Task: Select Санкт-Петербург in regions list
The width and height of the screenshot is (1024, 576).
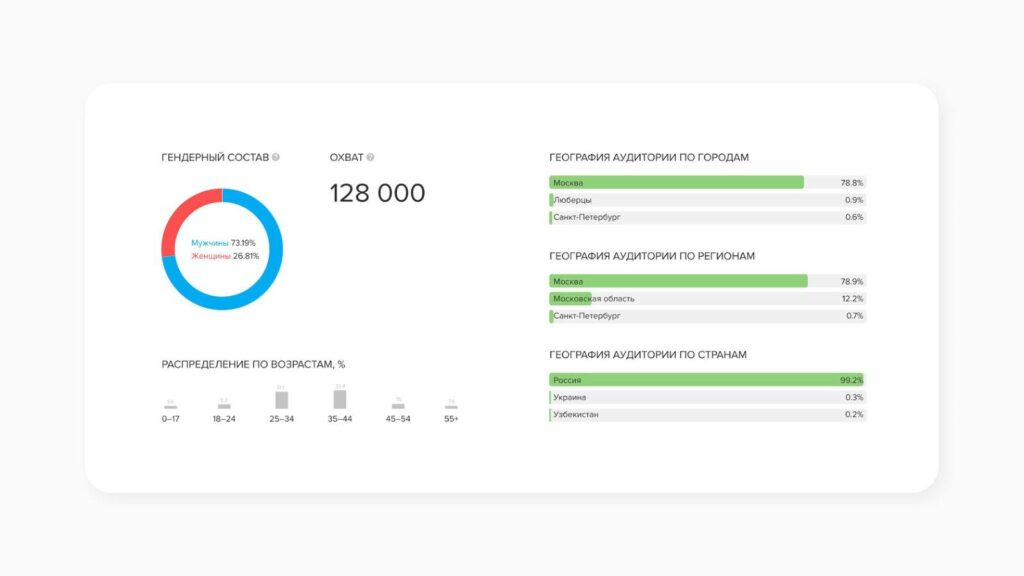Action: 707,315
